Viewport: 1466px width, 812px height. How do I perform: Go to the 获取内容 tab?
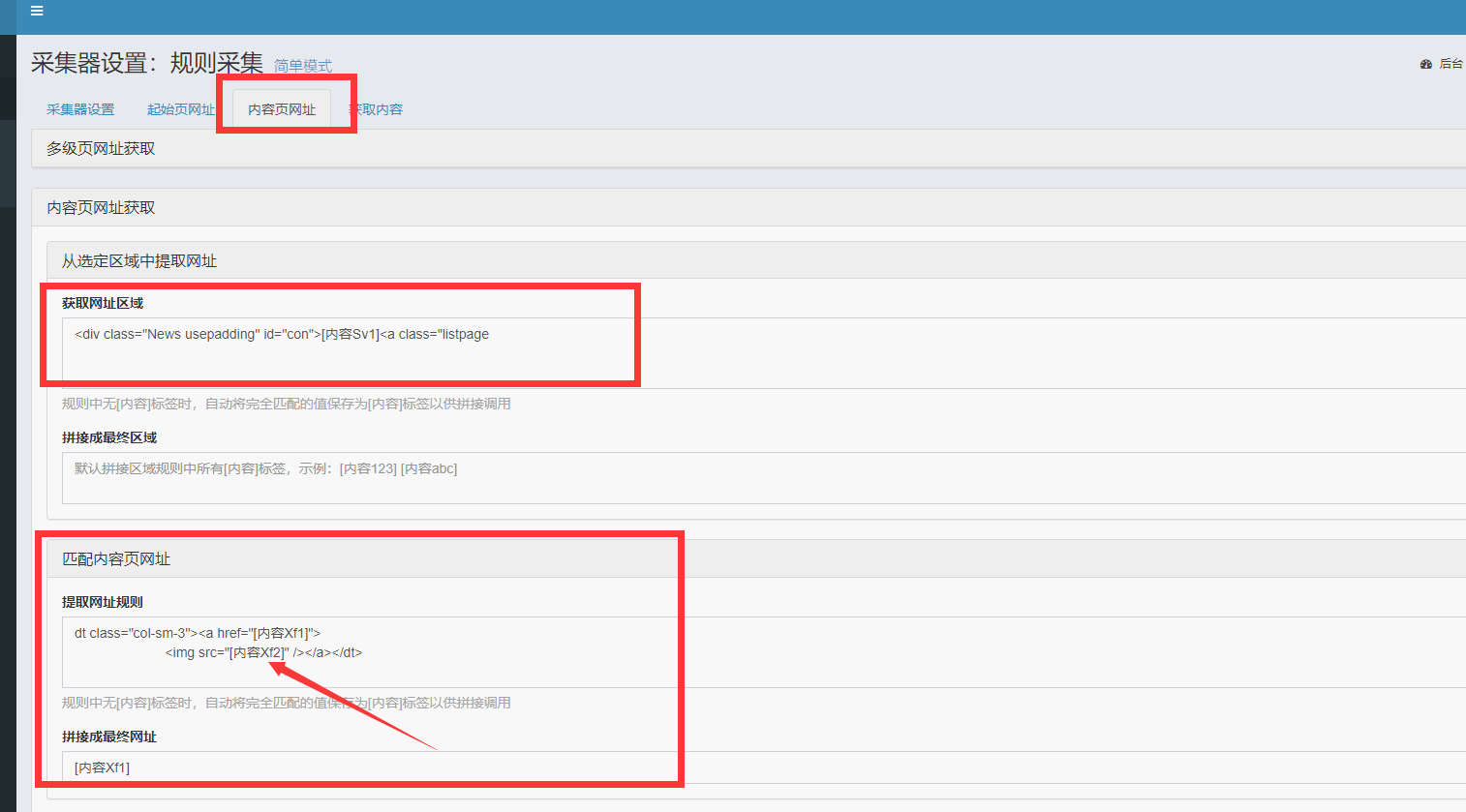378,109
